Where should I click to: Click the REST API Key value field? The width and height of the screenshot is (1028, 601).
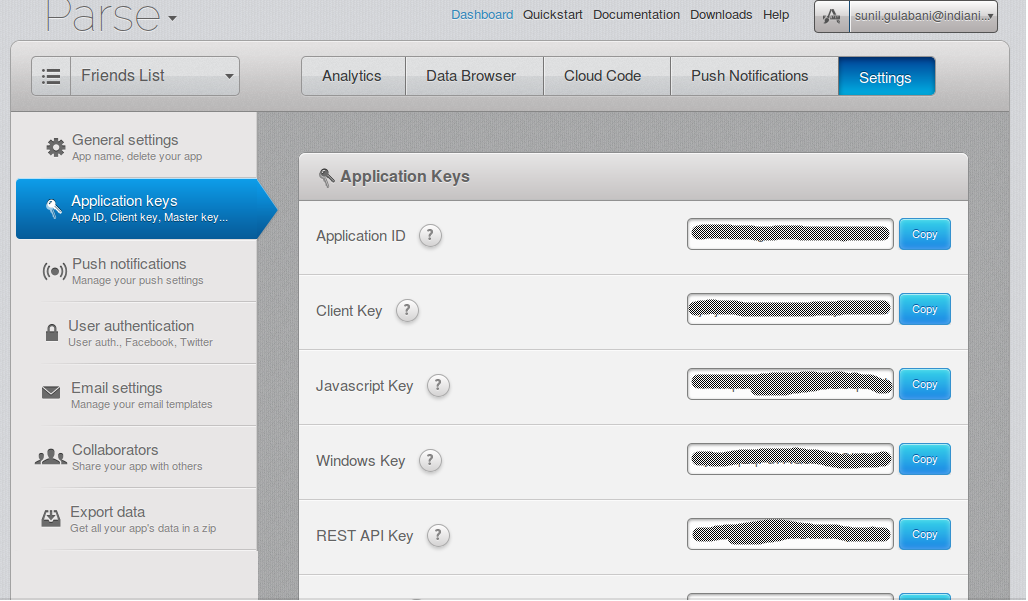click(790, 534)
